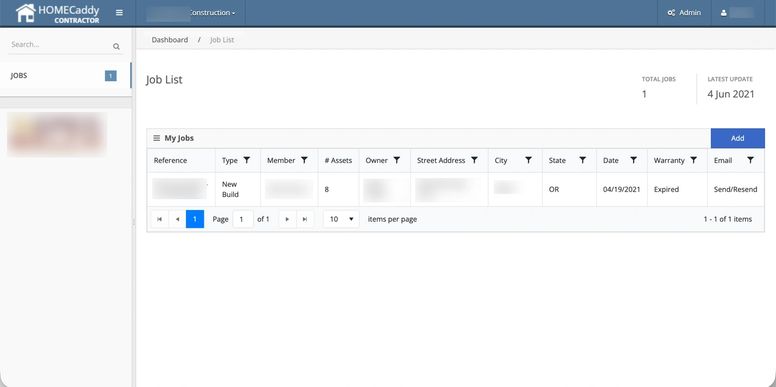Screen dimensions: 776x387
Task: Click the JOBS count badge
Action: 111,76
